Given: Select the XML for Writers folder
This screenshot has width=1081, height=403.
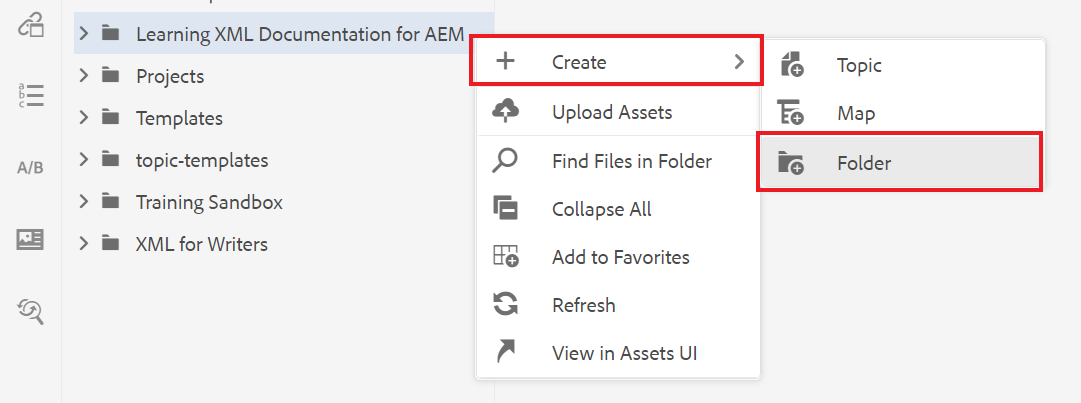Looking at the screenshot, I should (x=201, y=244).
